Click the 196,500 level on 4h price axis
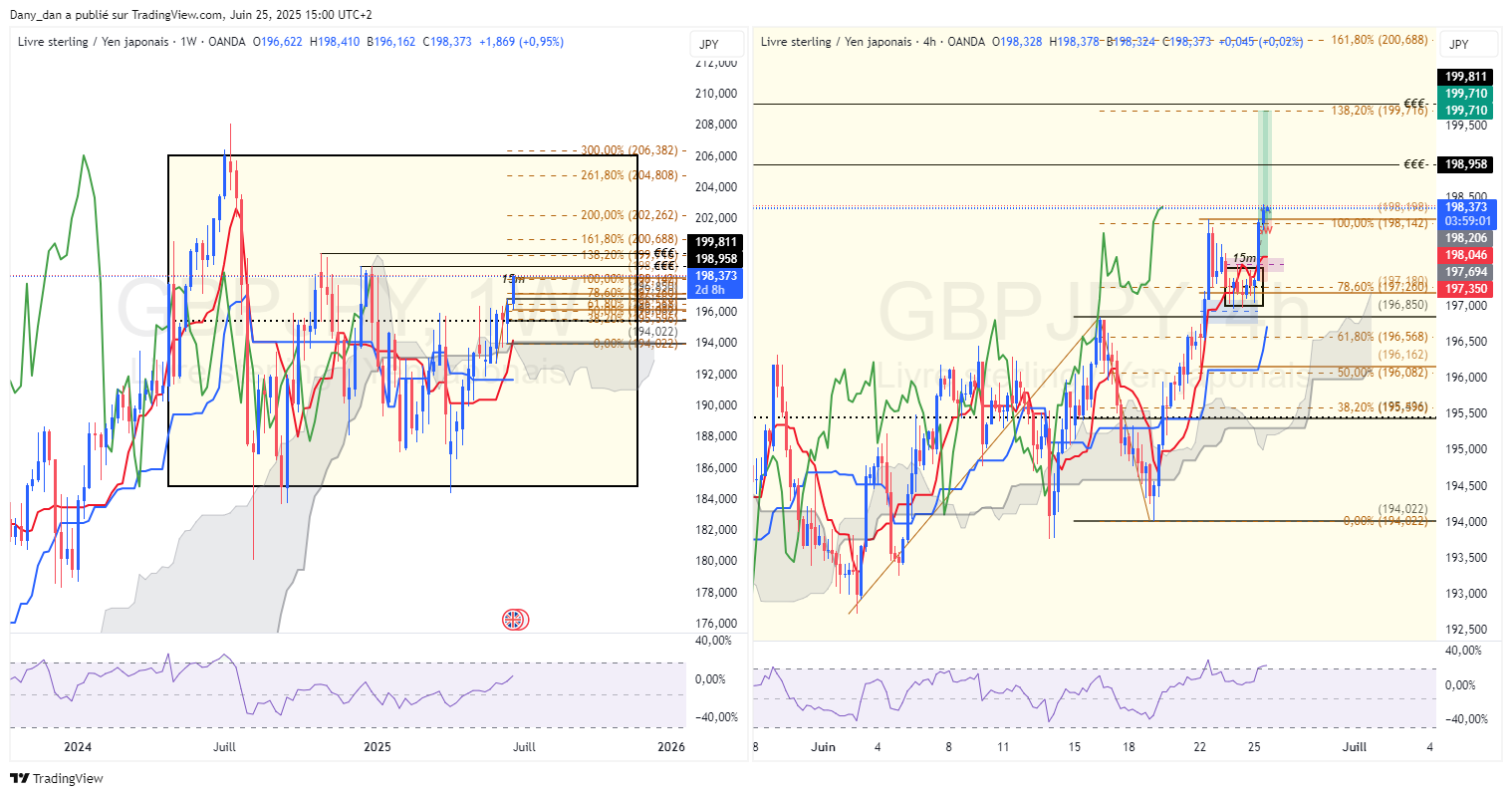The height and width of the screenshot is (796, 1512). pos(1466,342)
